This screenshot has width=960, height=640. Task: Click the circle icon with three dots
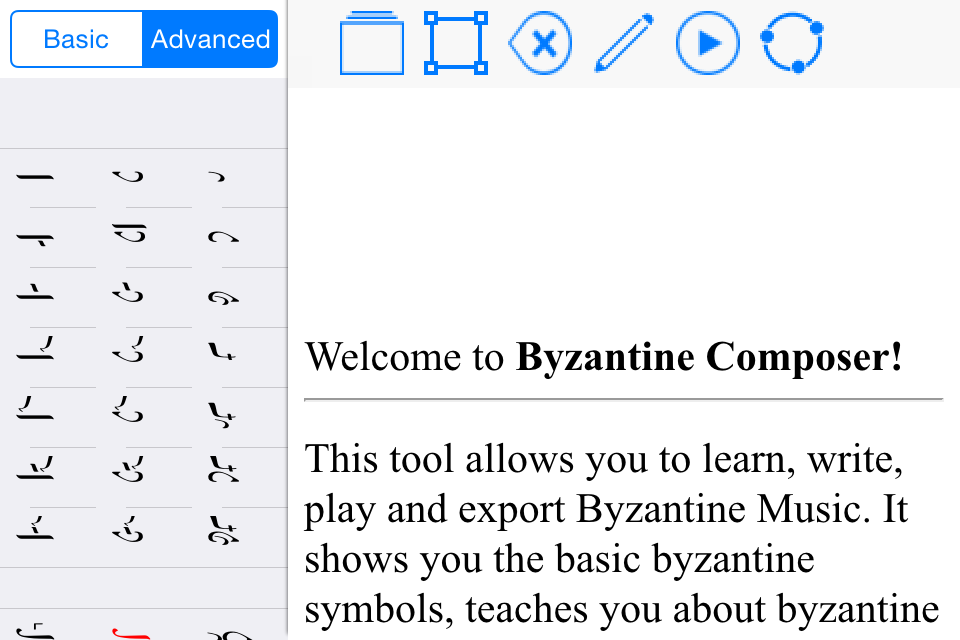pos(792,43)
